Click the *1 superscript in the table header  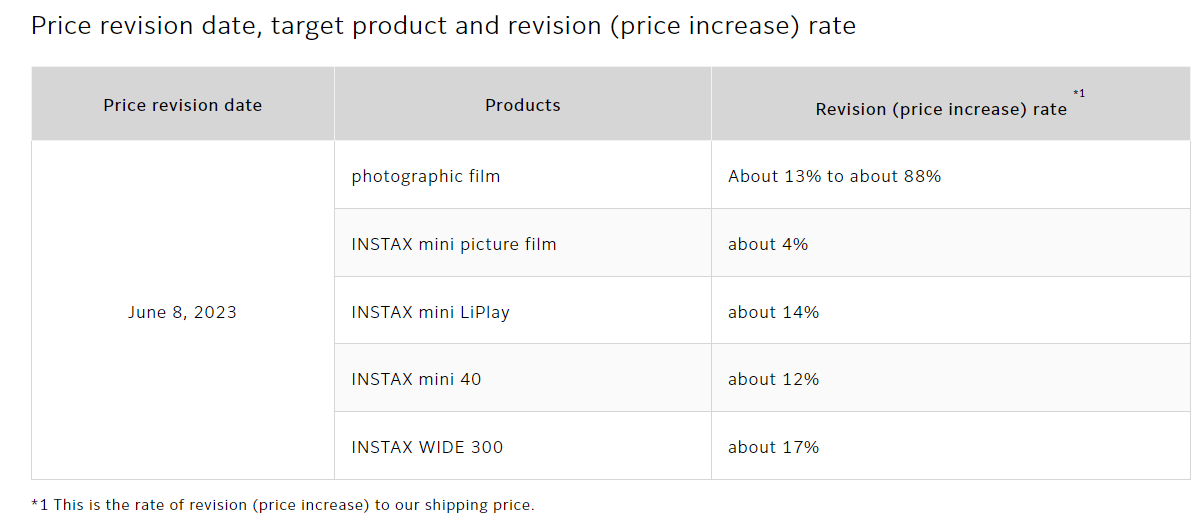click(1079, 93)
